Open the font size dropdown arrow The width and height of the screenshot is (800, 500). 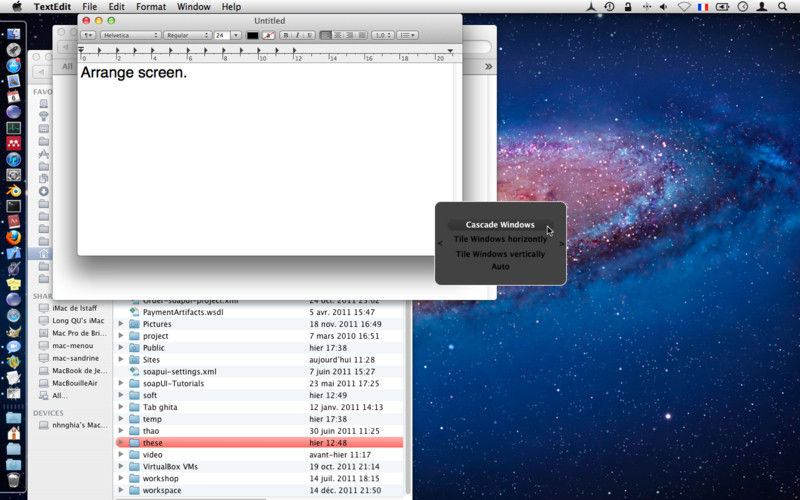coord(236,35)
